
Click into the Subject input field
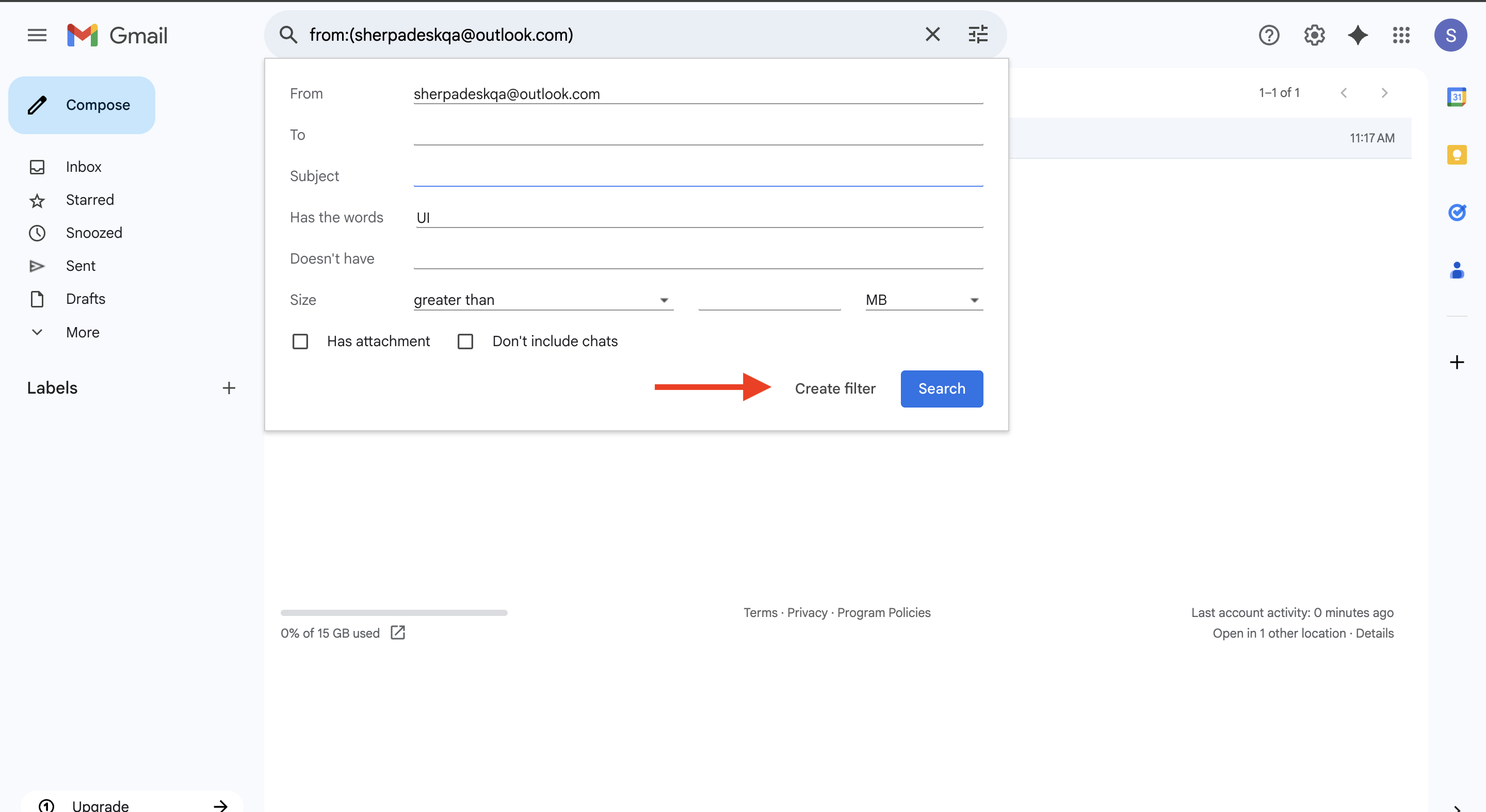(698, 176)
